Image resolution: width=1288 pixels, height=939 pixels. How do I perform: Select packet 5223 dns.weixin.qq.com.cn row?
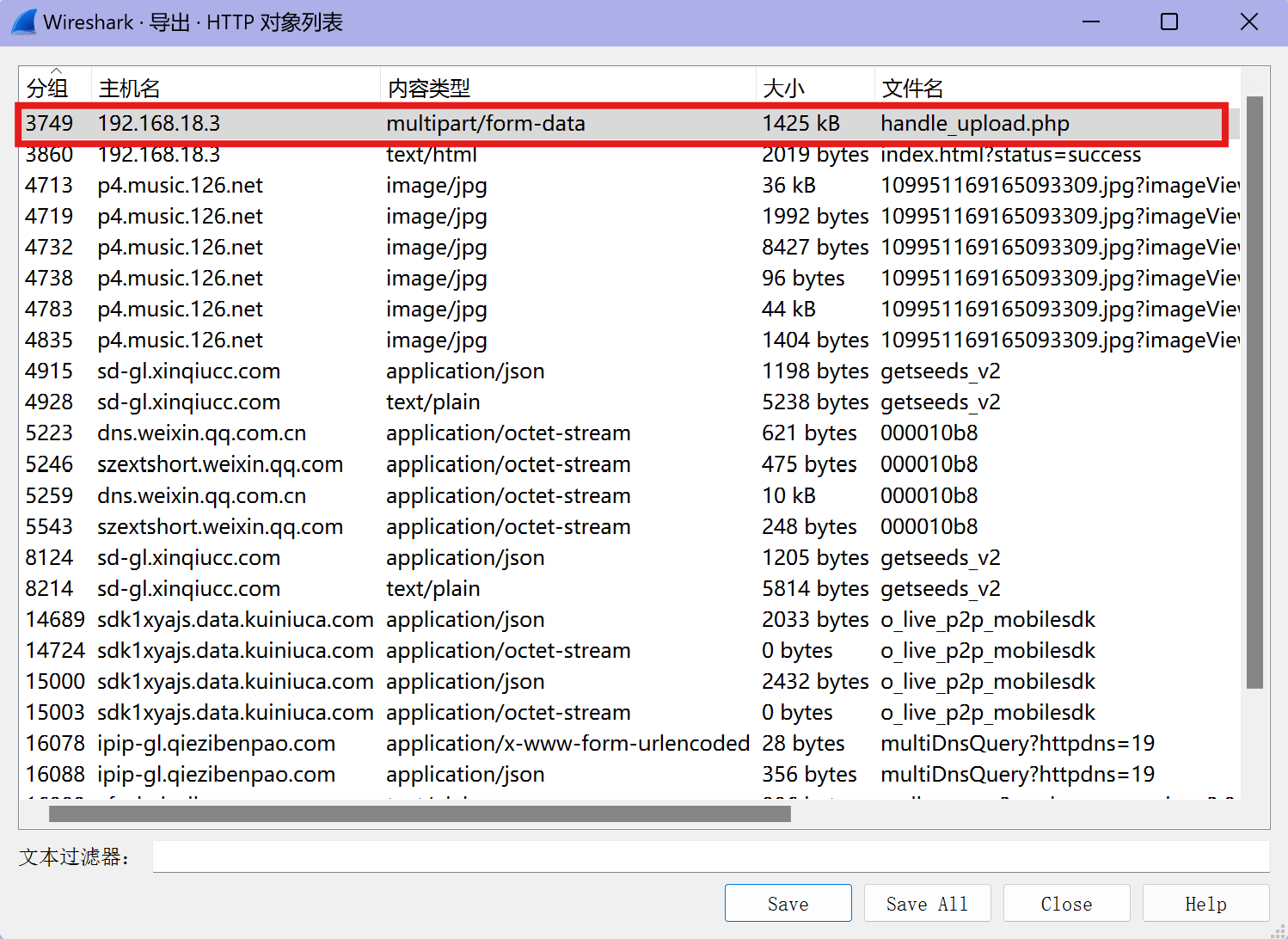pyautogui.click(x=629, y=433)
